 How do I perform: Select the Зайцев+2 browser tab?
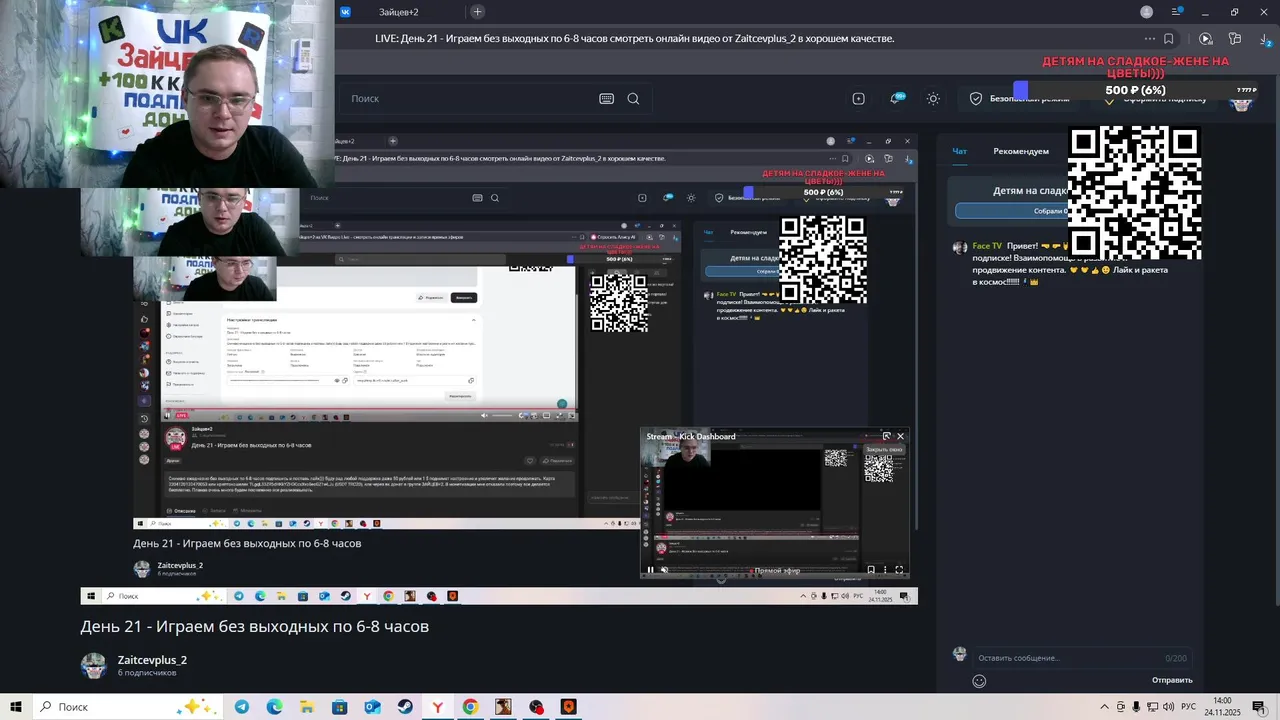tap(398, 12)
